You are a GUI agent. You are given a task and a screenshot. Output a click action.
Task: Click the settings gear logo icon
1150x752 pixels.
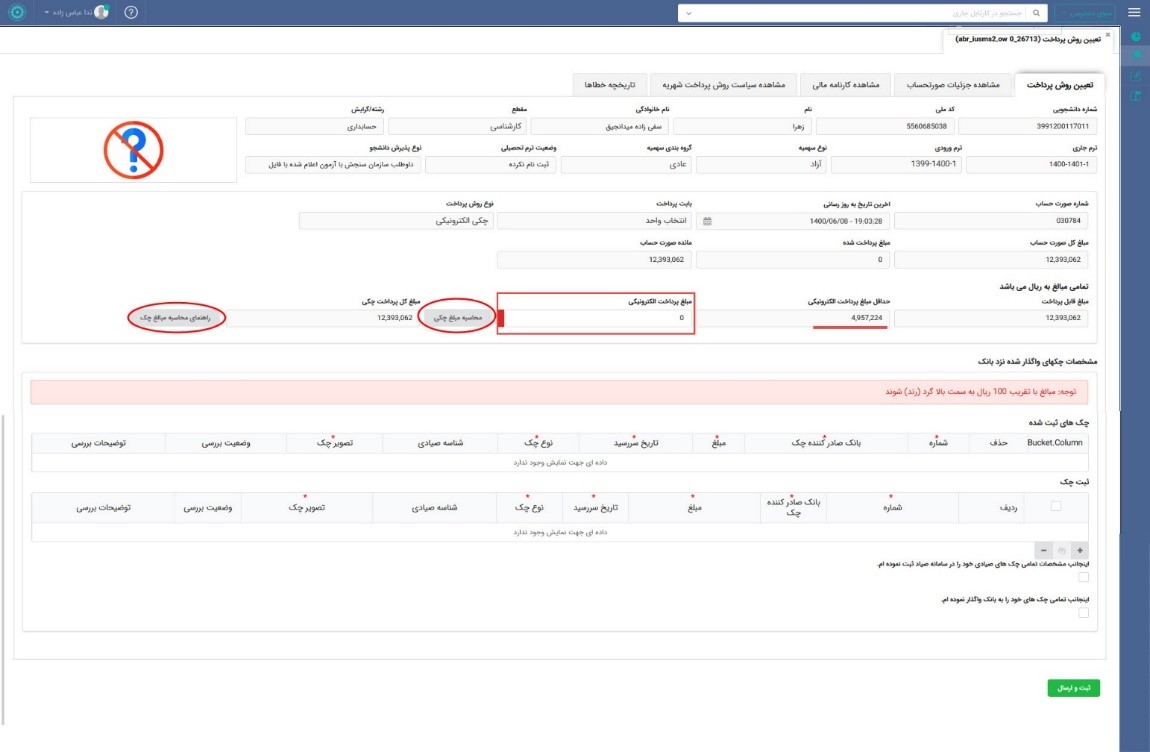(17, 12)
